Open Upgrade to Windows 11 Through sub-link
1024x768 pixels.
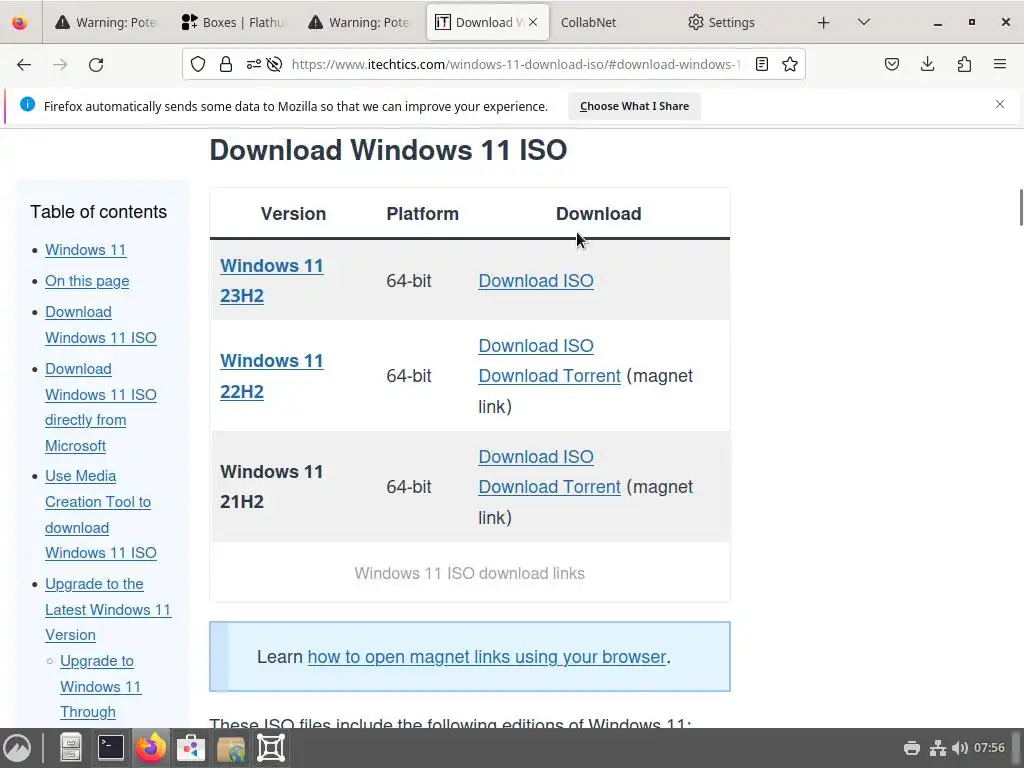101,686
